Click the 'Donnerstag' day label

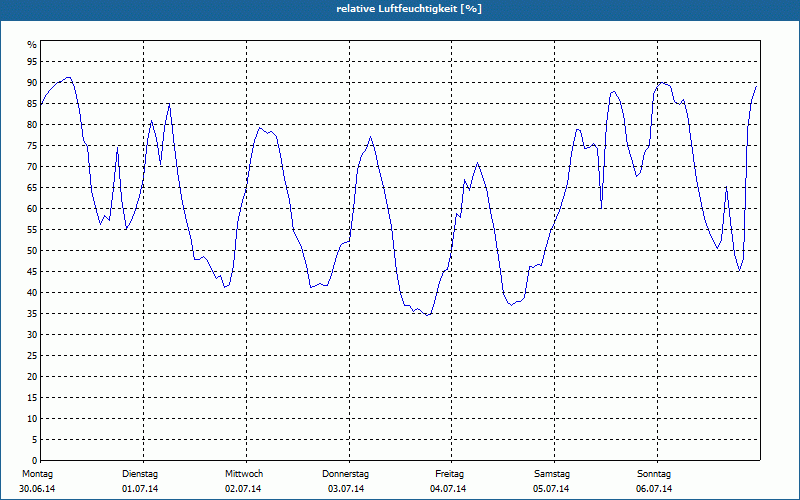click(x=345, y=474)
